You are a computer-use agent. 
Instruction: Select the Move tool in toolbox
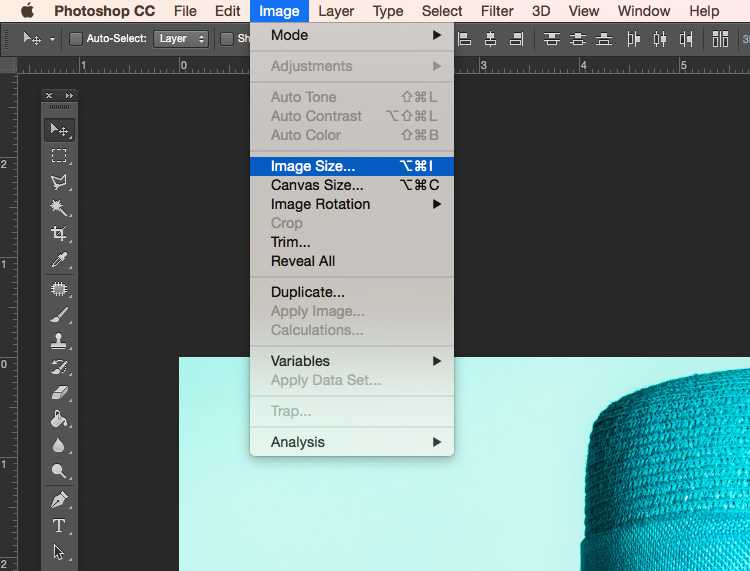(59, 130)
